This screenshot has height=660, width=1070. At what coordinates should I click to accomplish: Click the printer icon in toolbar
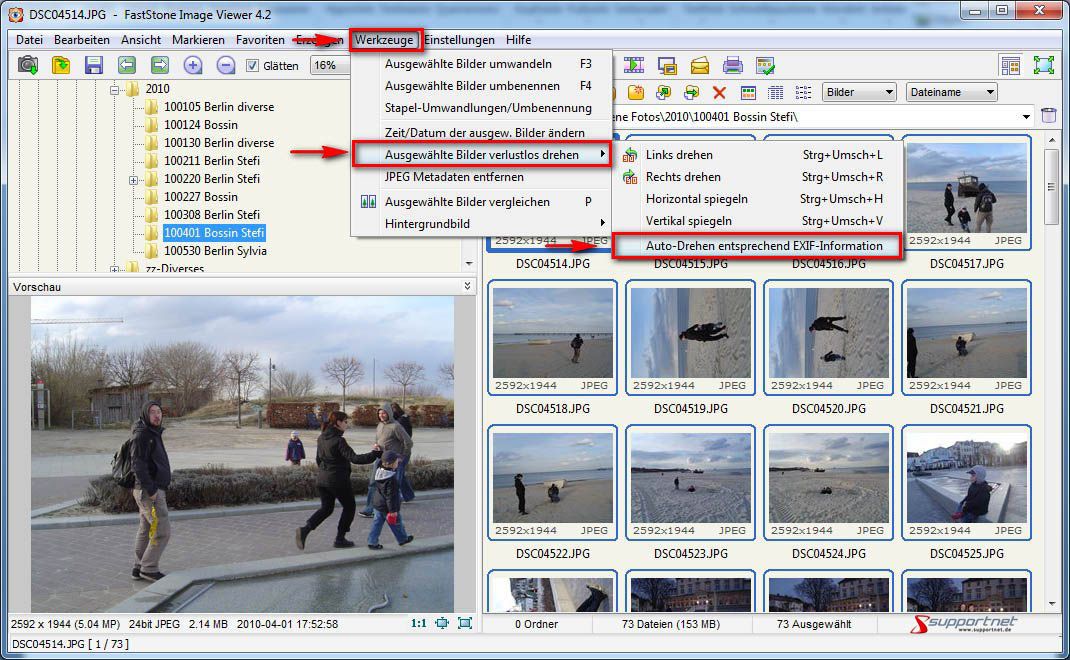(733, 65)
